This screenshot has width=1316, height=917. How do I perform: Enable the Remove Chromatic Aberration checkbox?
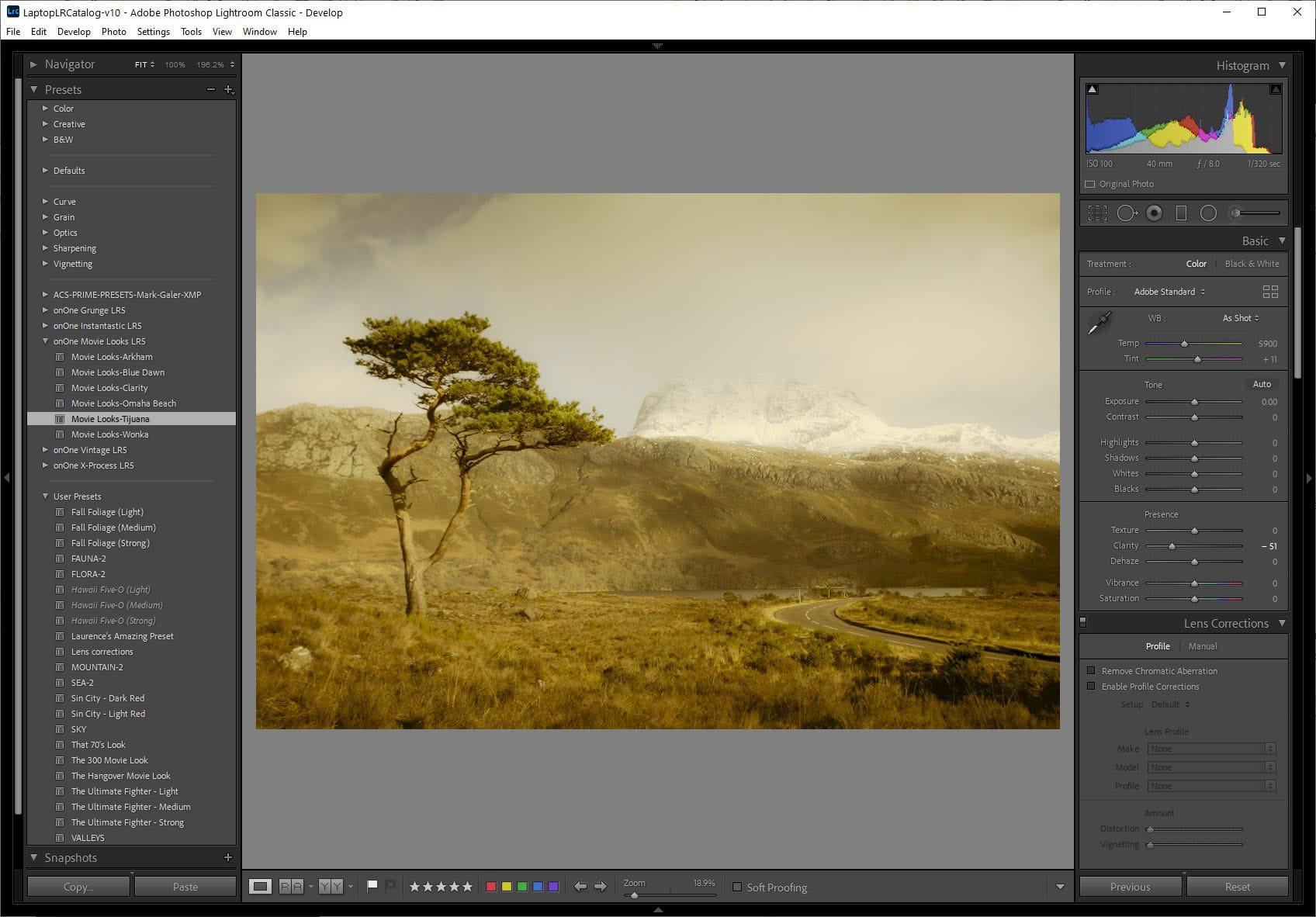(x=1092, y=670)
